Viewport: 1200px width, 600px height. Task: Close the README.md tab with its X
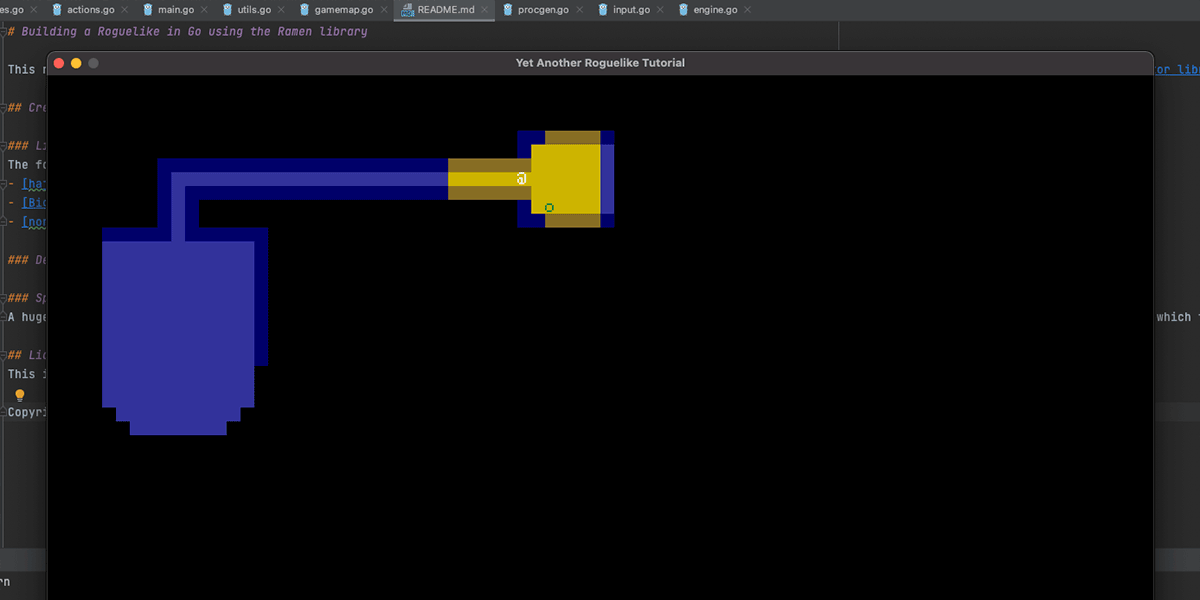[486, 9]
